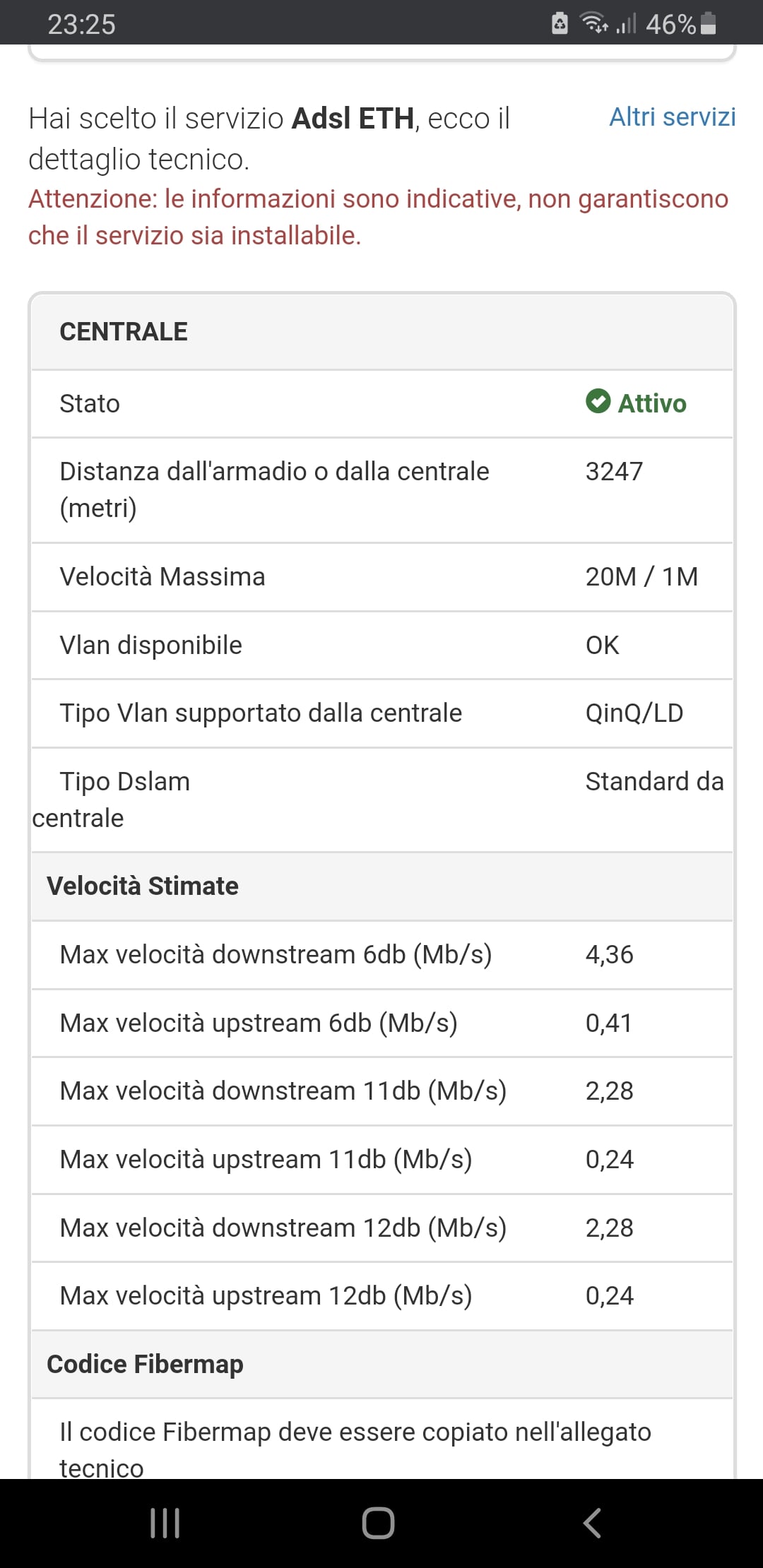Open the Altri servizi link
Image resolution: width=763 pixels, height=1568 pixels.
click(x=672, y=117)
